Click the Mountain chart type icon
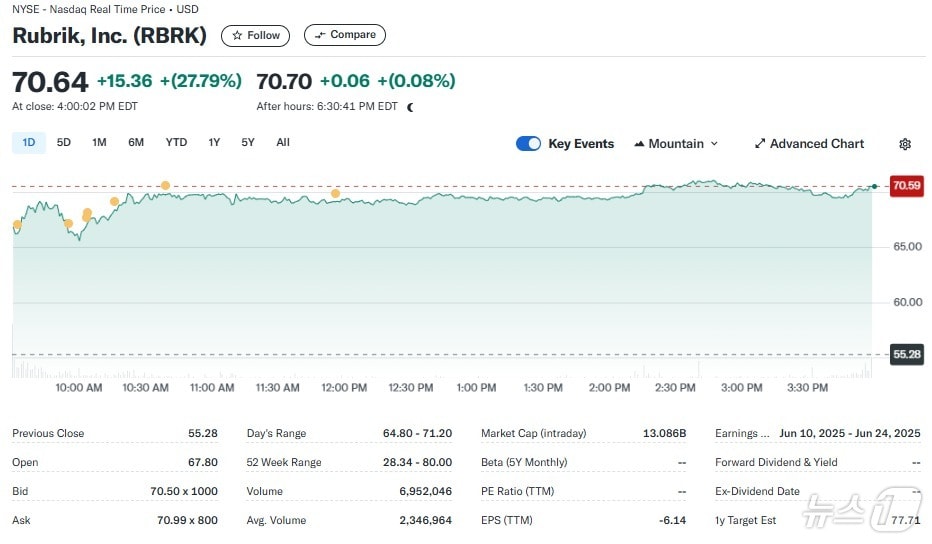This screenshot has width=932, height=544. pyautogui.click(x=639, y=144)
